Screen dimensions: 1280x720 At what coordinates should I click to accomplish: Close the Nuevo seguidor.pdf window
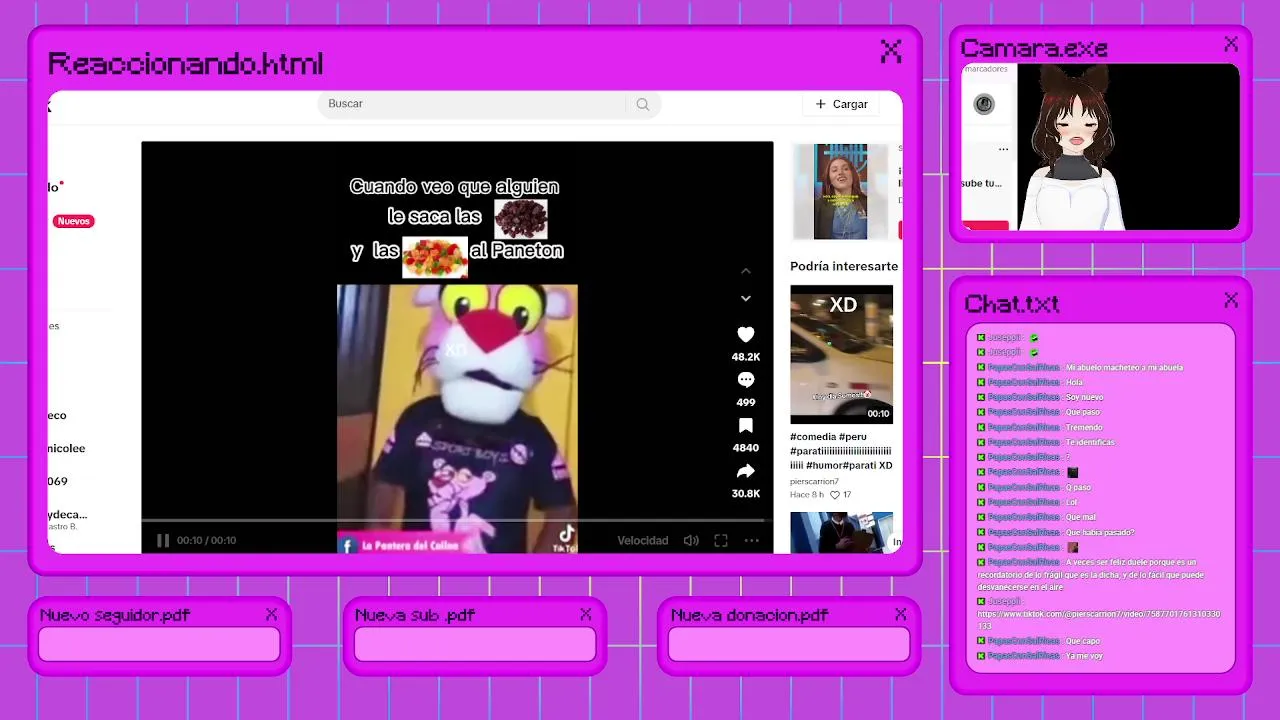pos(271,614)
